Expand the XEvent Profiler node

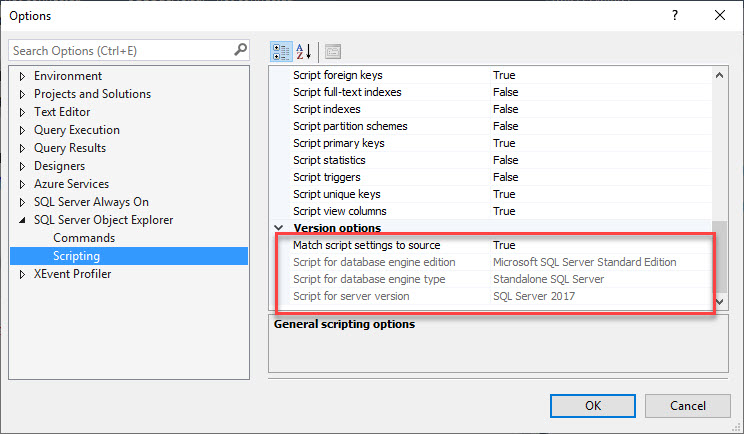tap(22, 274)
